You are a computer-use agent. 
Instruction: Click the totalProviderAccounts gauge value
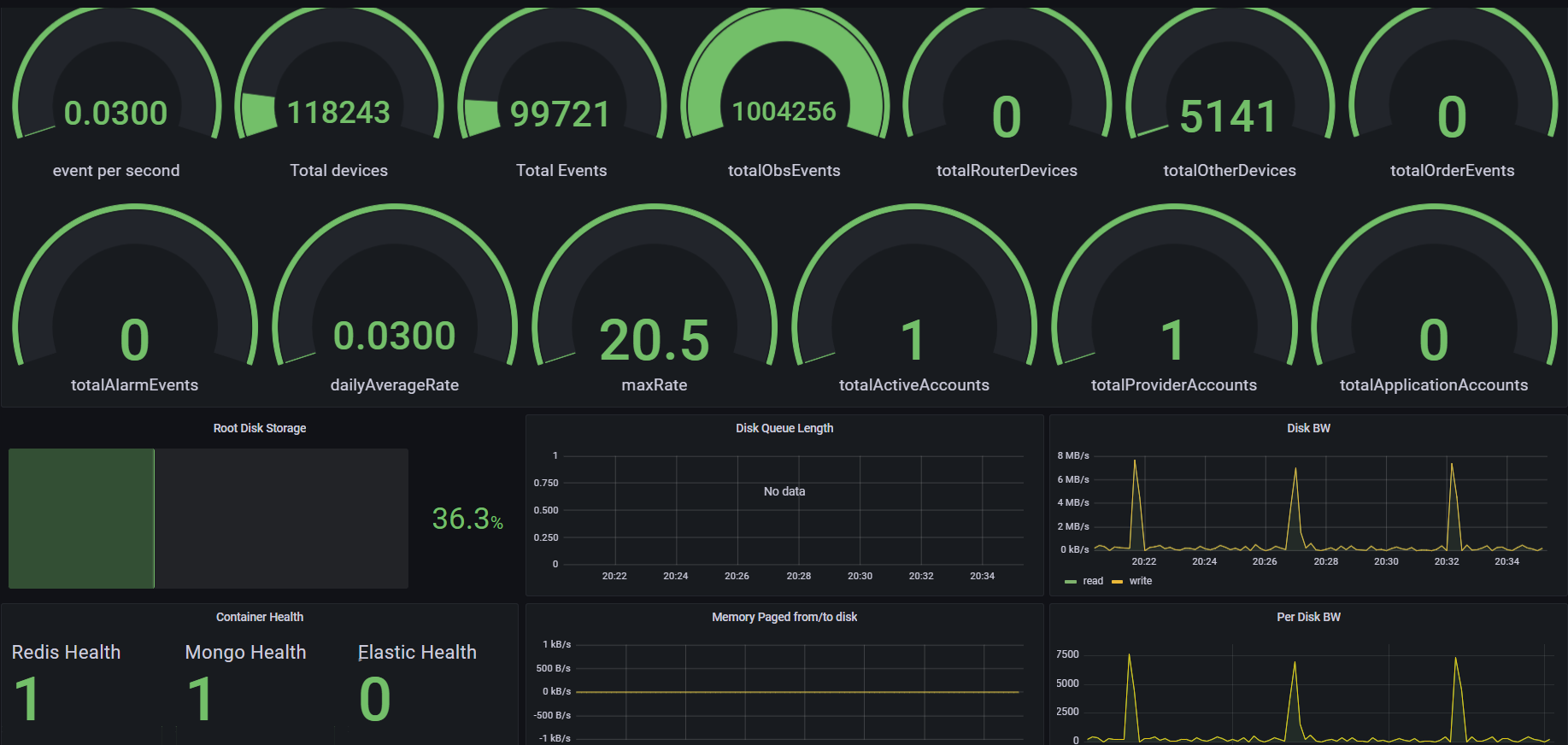(x=1173, y=340)
